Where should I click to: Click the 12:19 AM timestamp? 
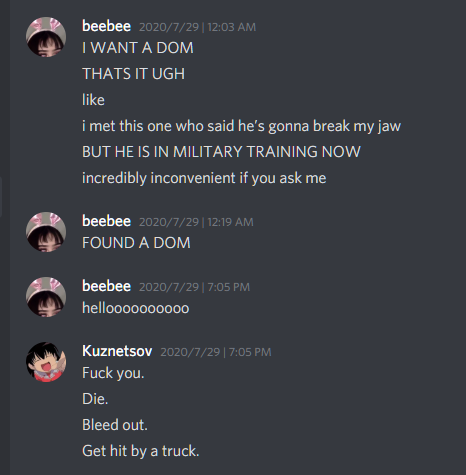click(x=196, y=222)
